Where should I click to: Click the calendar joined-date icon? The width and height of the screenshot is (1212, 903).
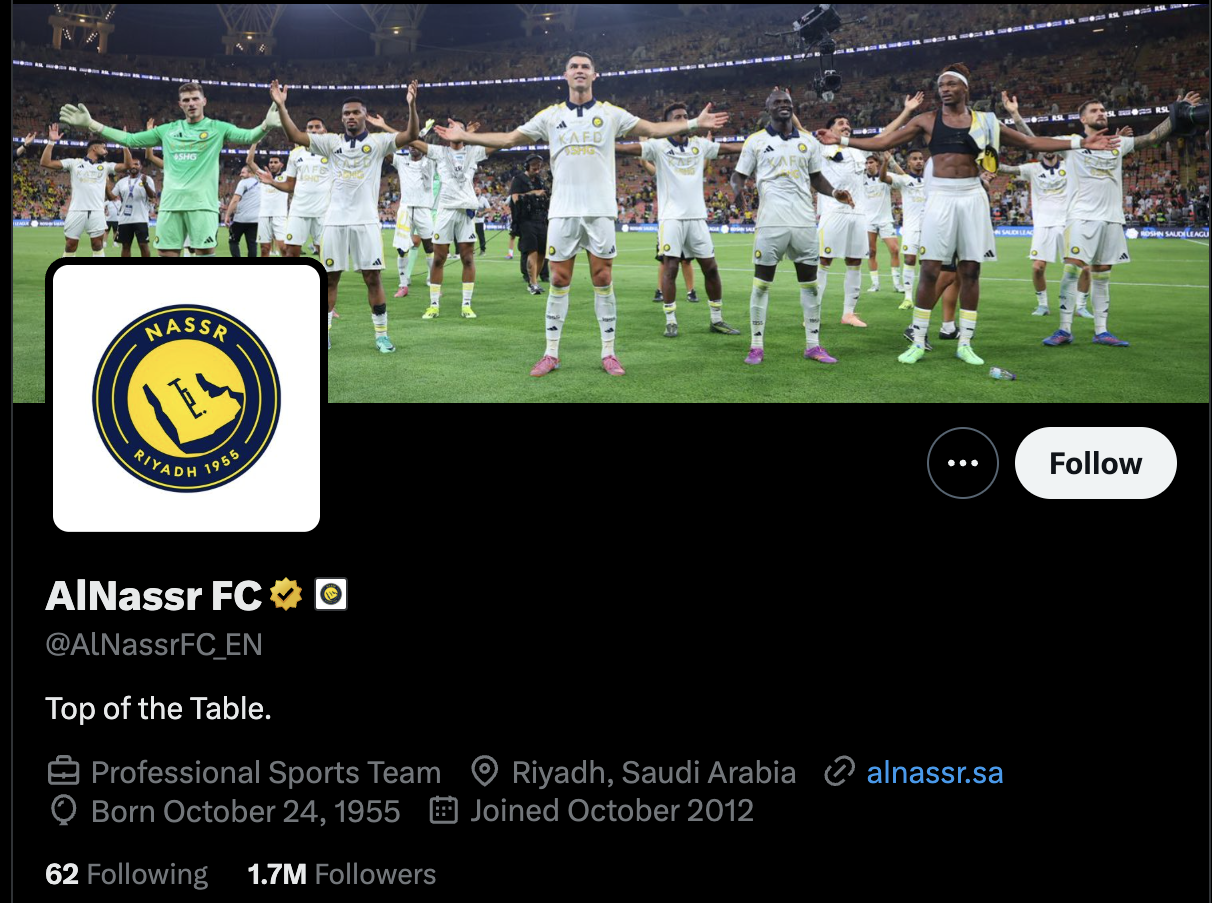(443, 810)
